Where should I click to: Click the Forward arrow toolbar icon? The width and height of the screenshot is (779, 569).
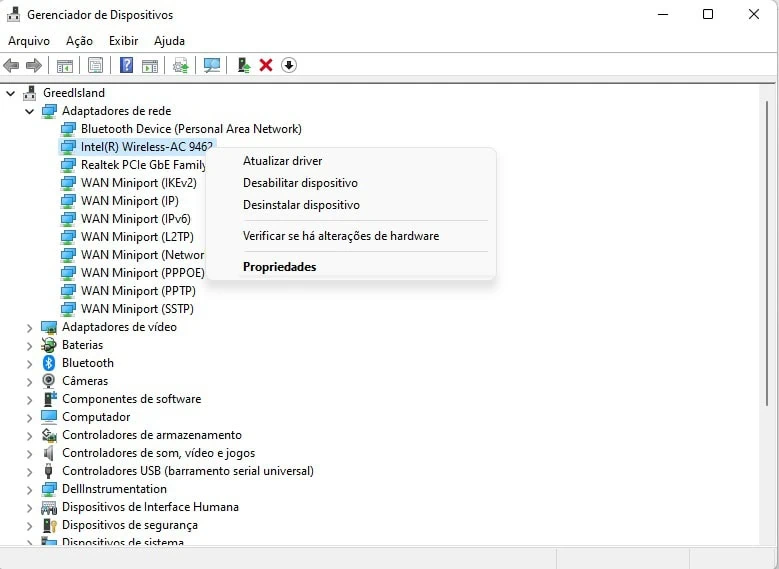coord(34,65)
